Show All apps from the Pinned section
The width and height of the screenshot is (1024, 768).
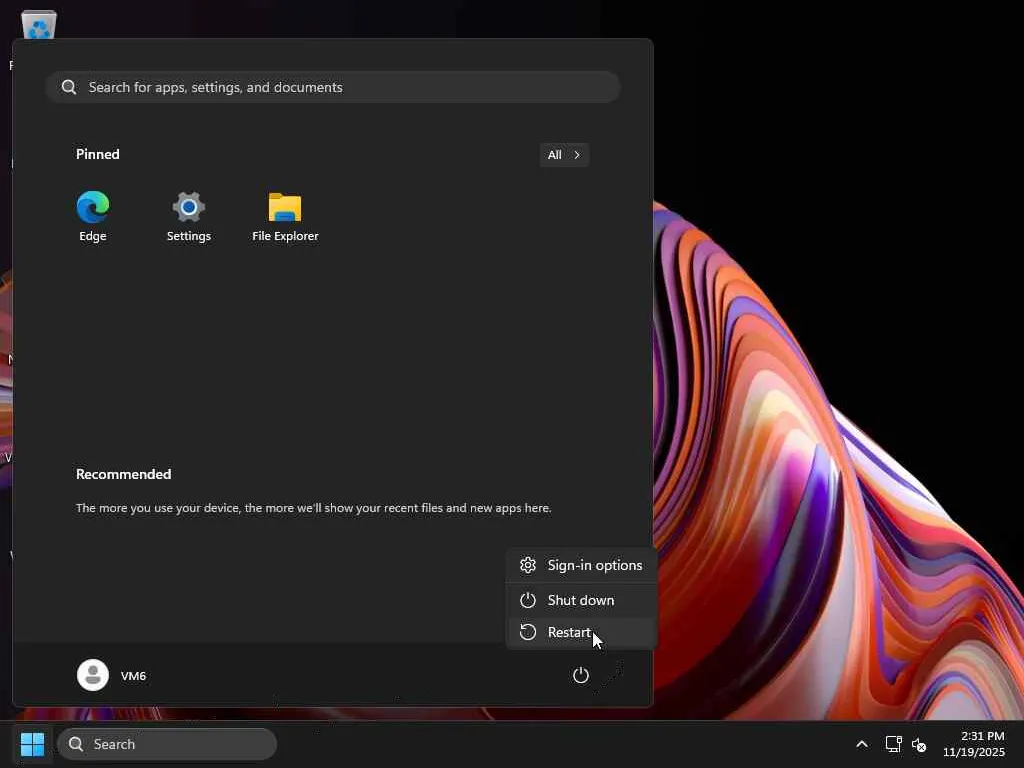click(x=564, y=155)
